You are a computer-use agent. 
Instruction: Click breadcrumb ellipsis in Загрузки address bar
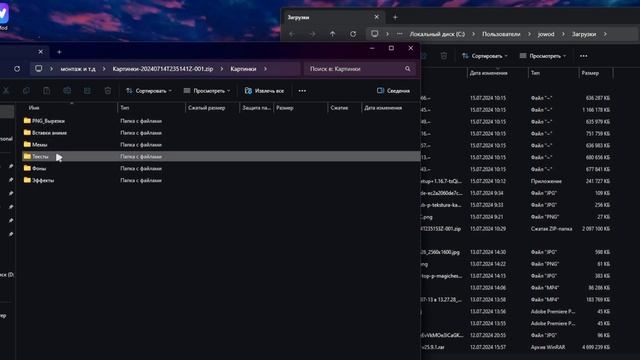[400, 34]
